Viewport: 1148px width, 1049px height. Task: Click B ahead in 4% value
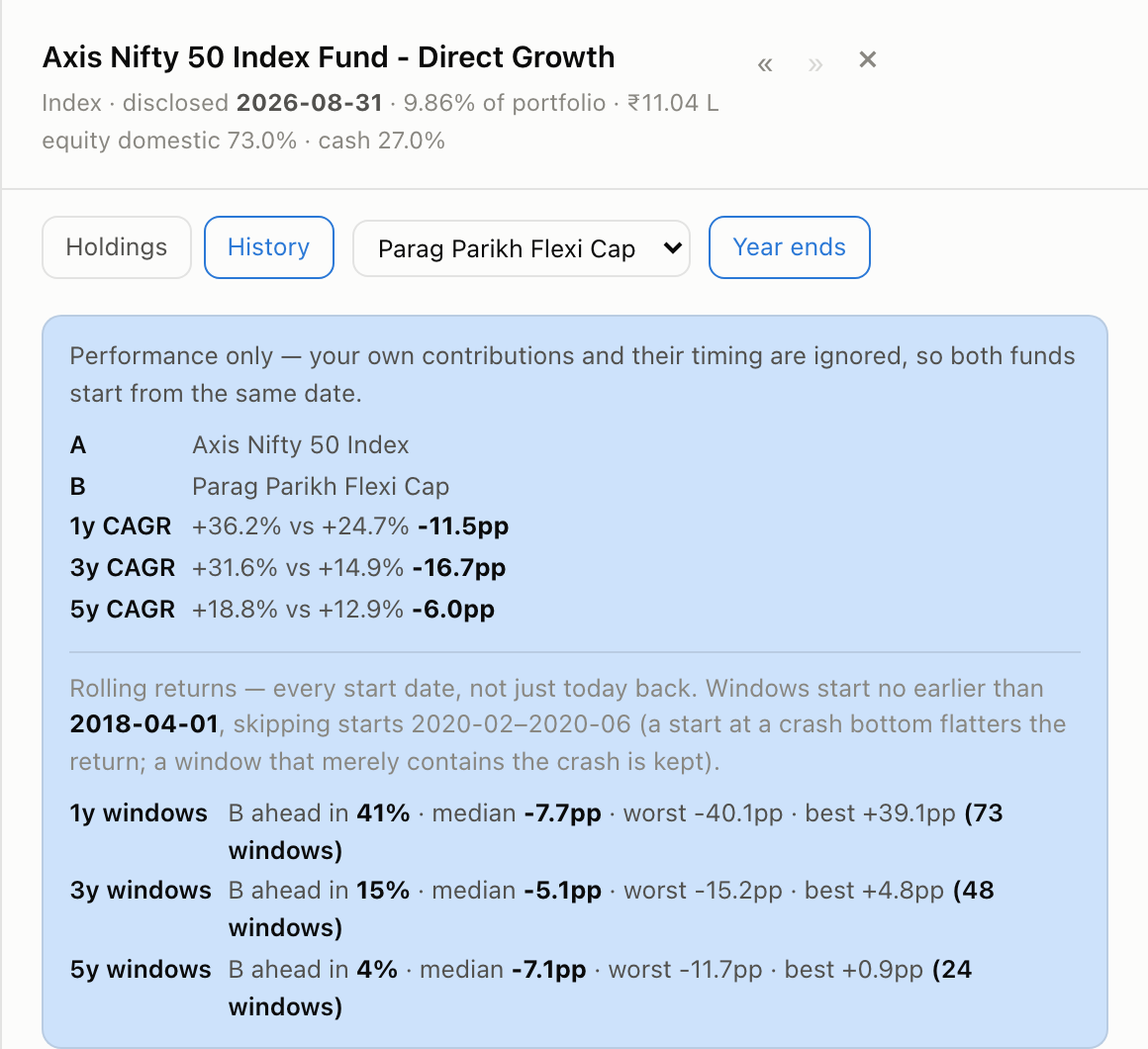point(377,969)
